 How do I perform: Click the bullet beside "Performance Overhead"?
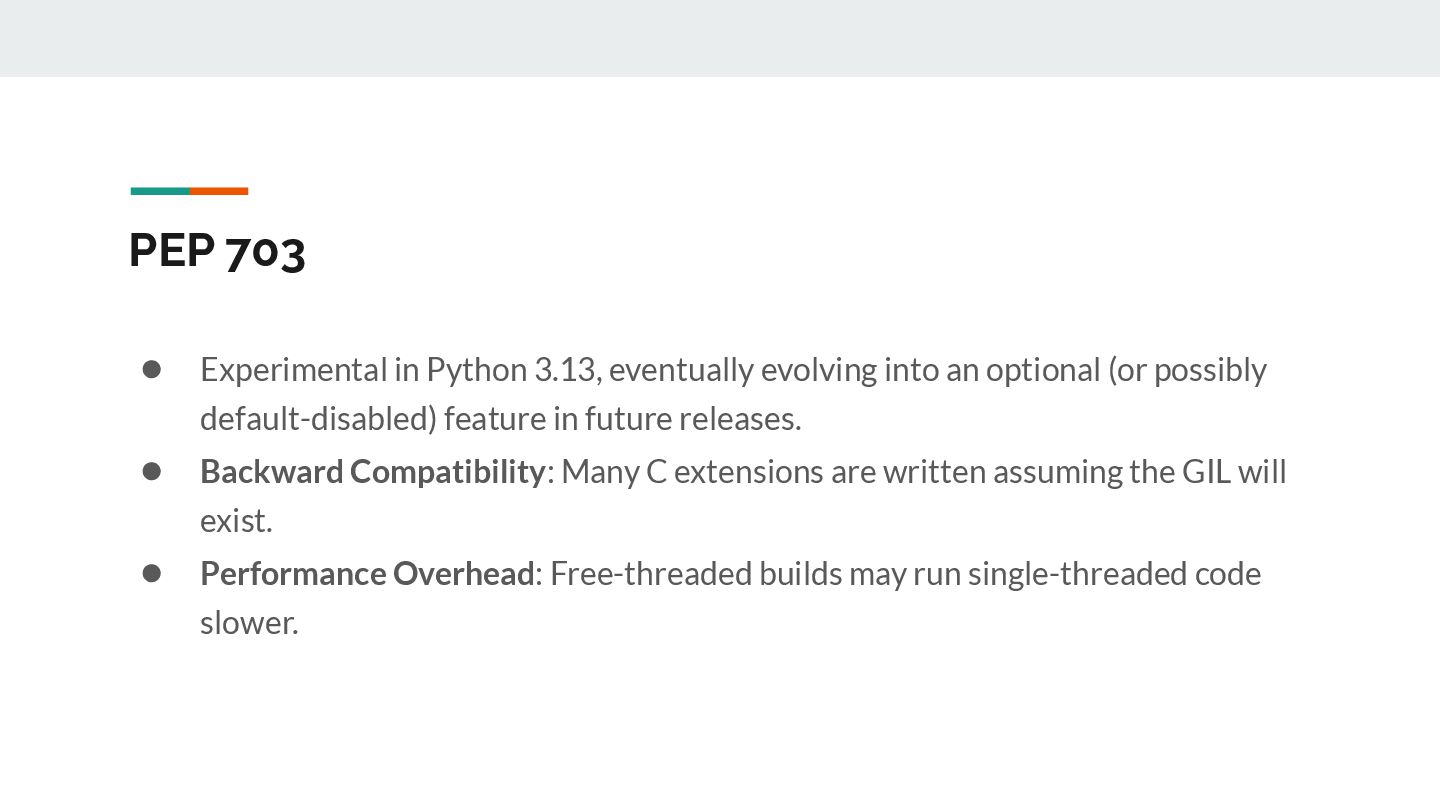click(152, 574)
